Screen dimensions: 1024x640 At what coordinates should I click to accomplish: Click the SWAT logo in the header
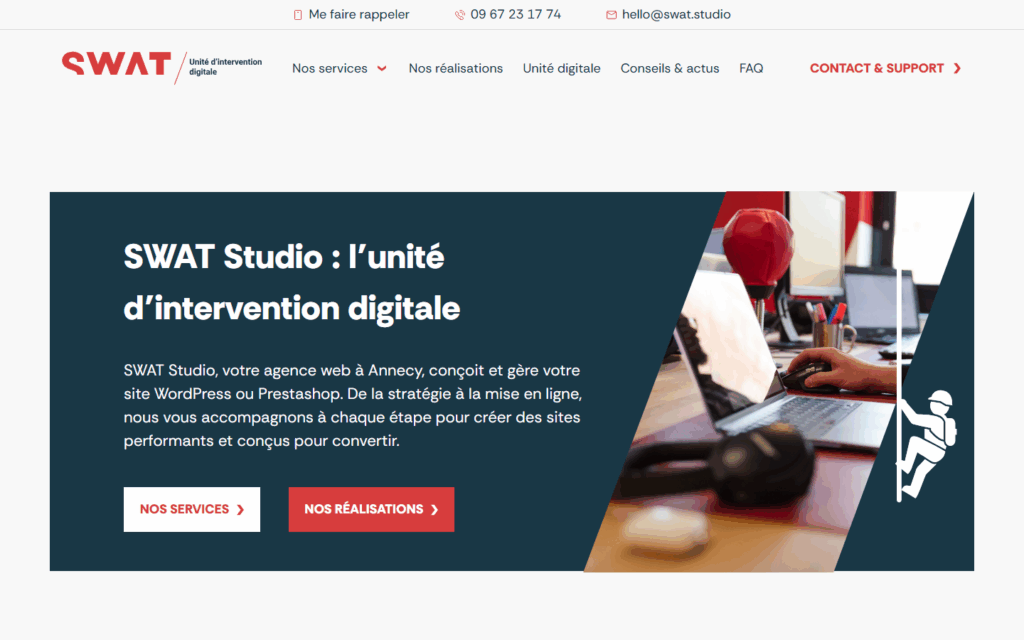pyautogui.click(x=116, y=64)
